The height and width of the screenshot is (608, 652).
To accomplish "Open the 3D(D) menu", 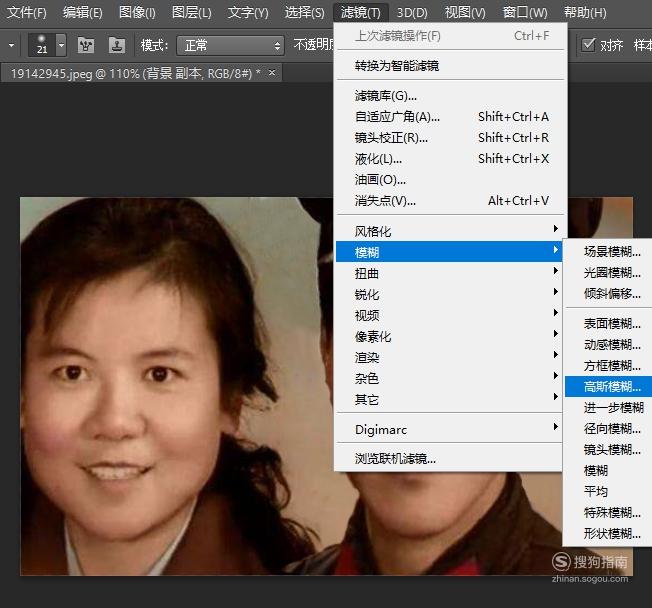I will [412, 12].
